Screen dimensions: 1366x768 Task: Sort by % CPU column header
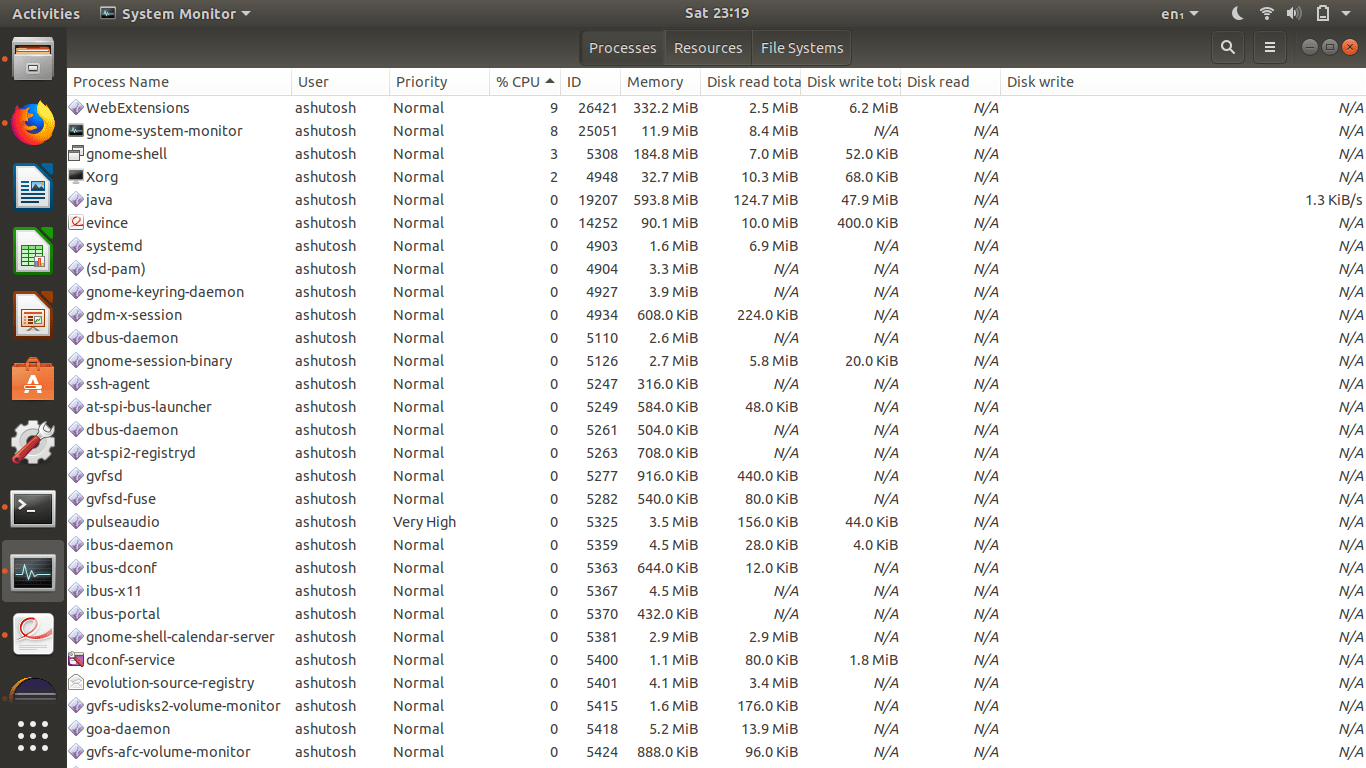(x=525, y=82)
